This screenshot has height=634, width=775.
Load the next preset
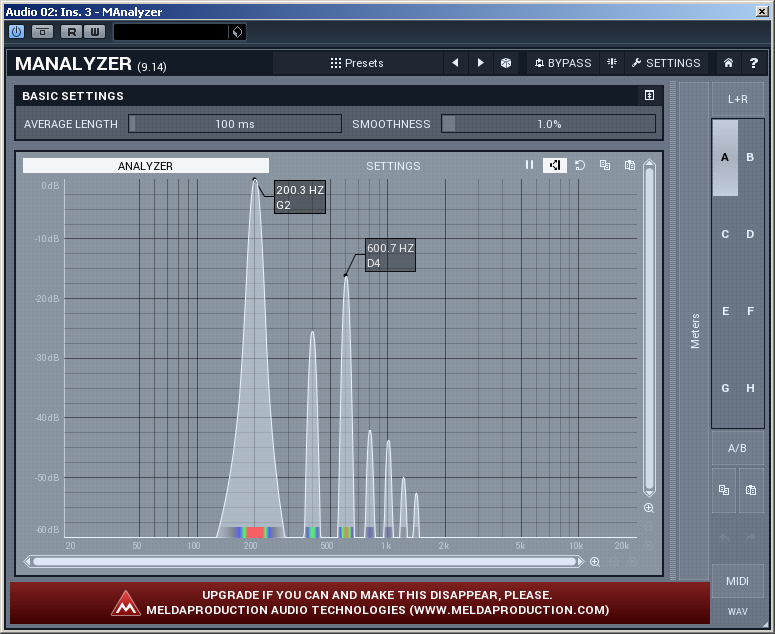(x=480, y=63)
